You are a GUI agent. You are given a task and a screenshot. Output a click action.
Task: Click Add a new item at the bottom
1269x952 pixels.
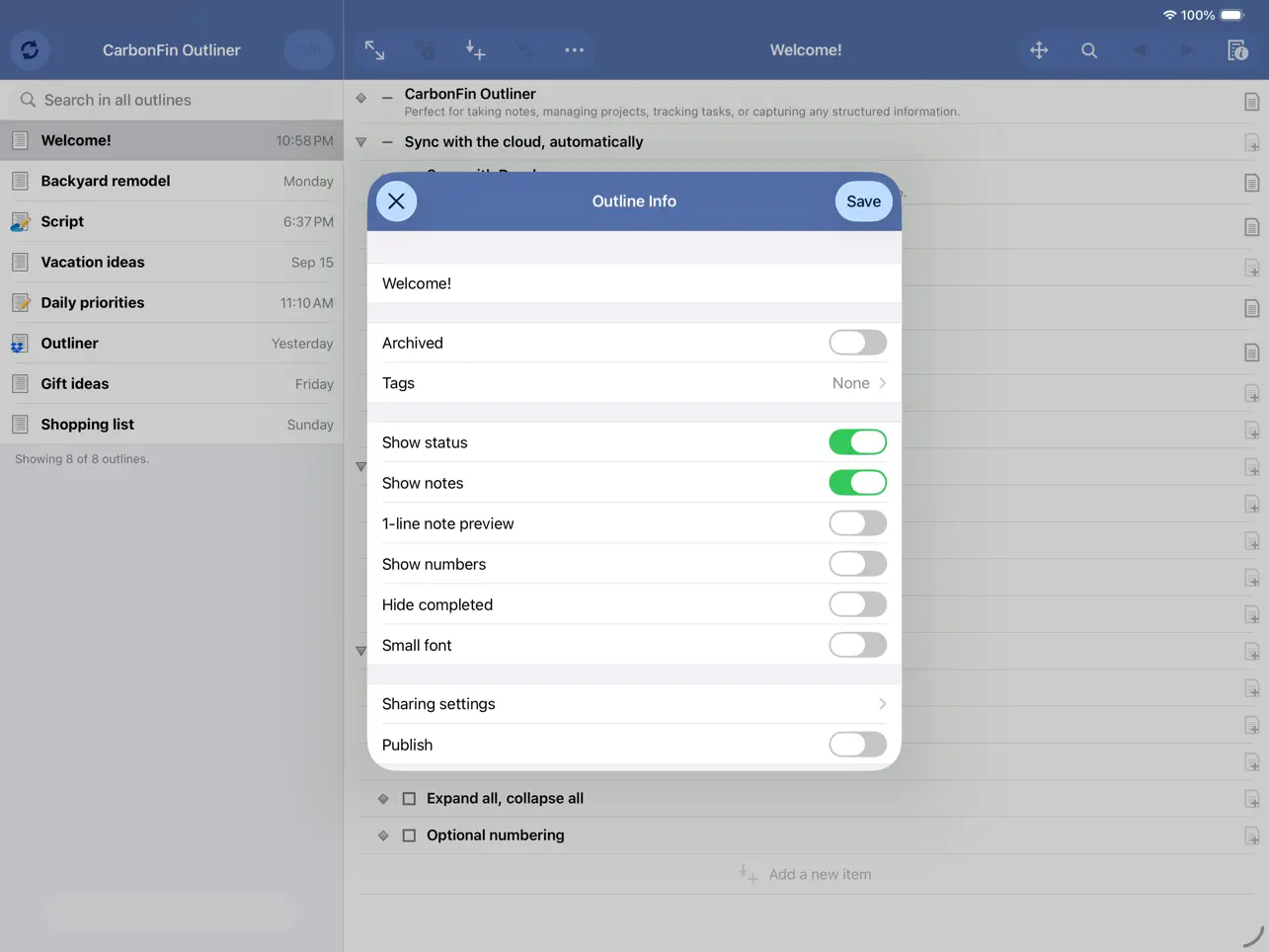pos(819,874)
